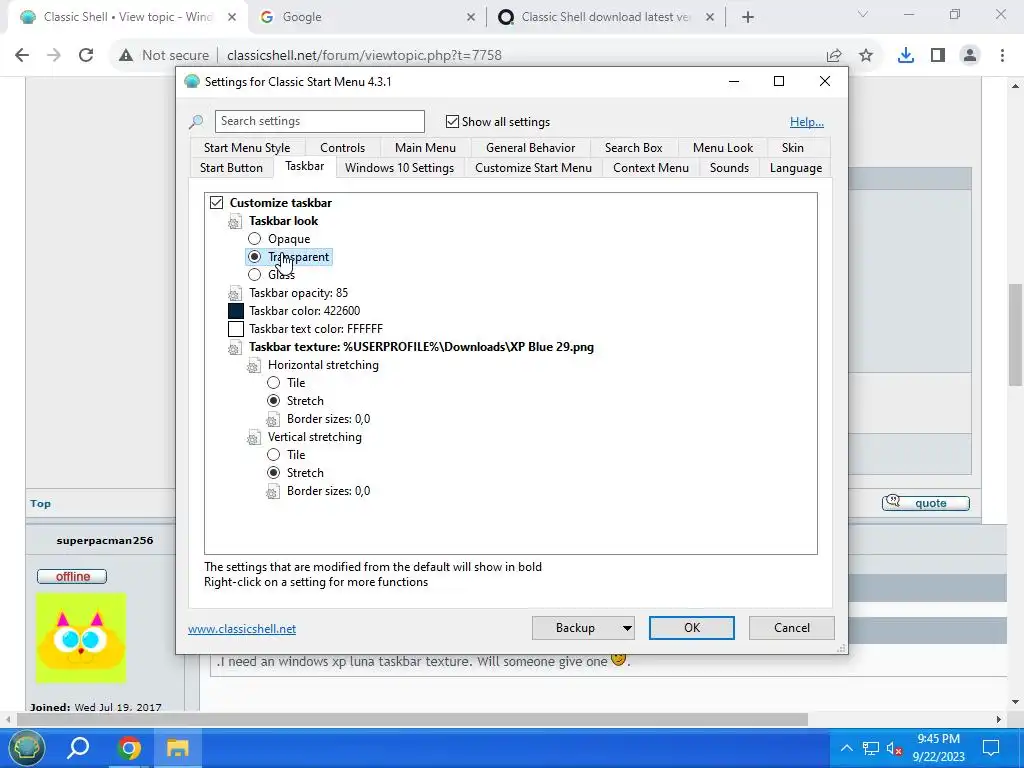1024x768 pixels.
Task: Toggle Show all settings checkbox
Action: pyautogui.click(x=452, y=121)
